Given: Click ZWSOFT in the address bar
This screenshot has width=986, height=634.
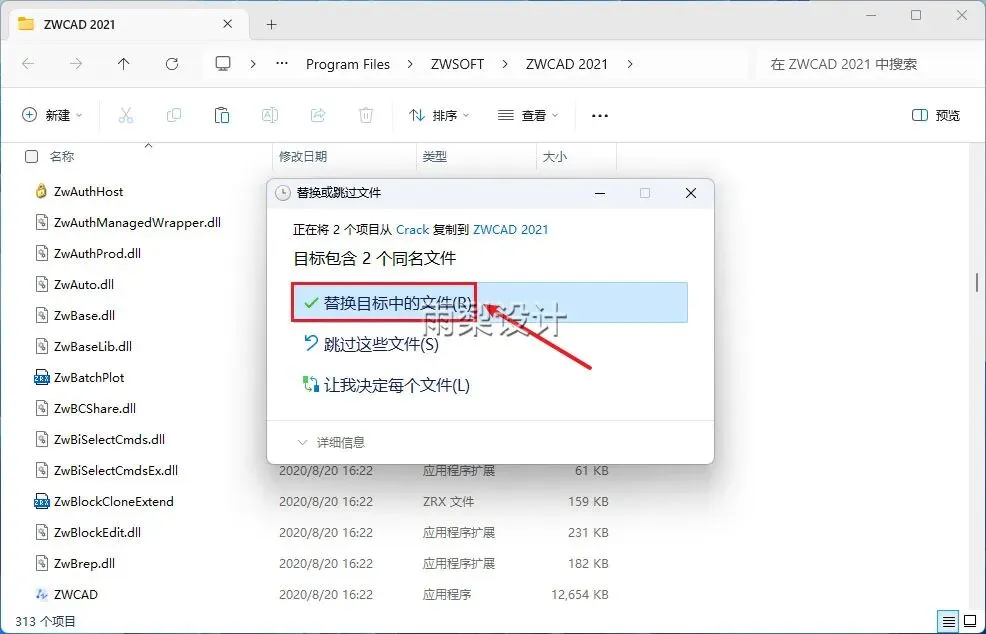Looking at the screenshot, I should coord(457,64).
